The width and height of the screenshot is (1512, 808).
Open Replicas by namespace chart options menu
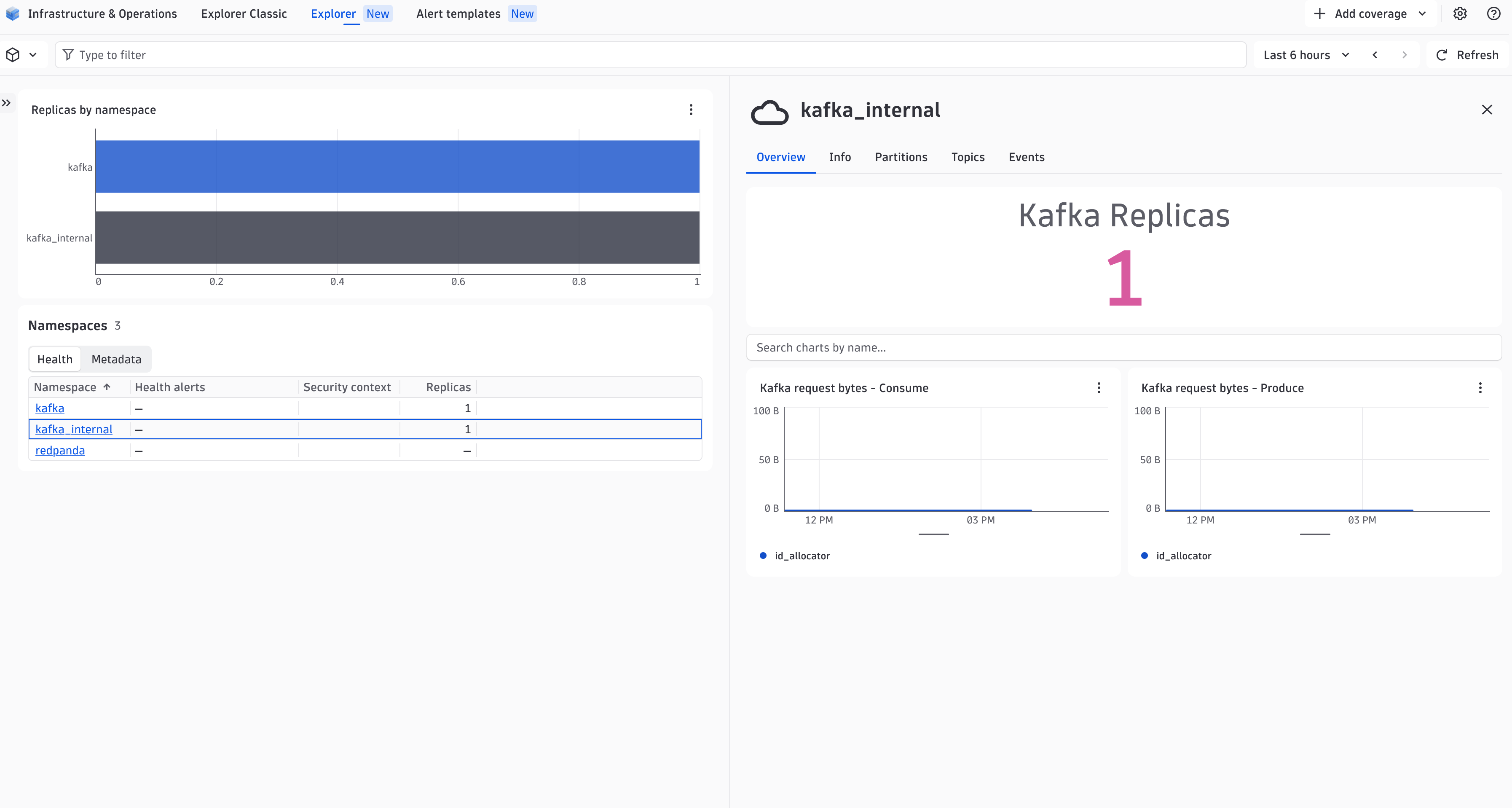coord(691,110)
